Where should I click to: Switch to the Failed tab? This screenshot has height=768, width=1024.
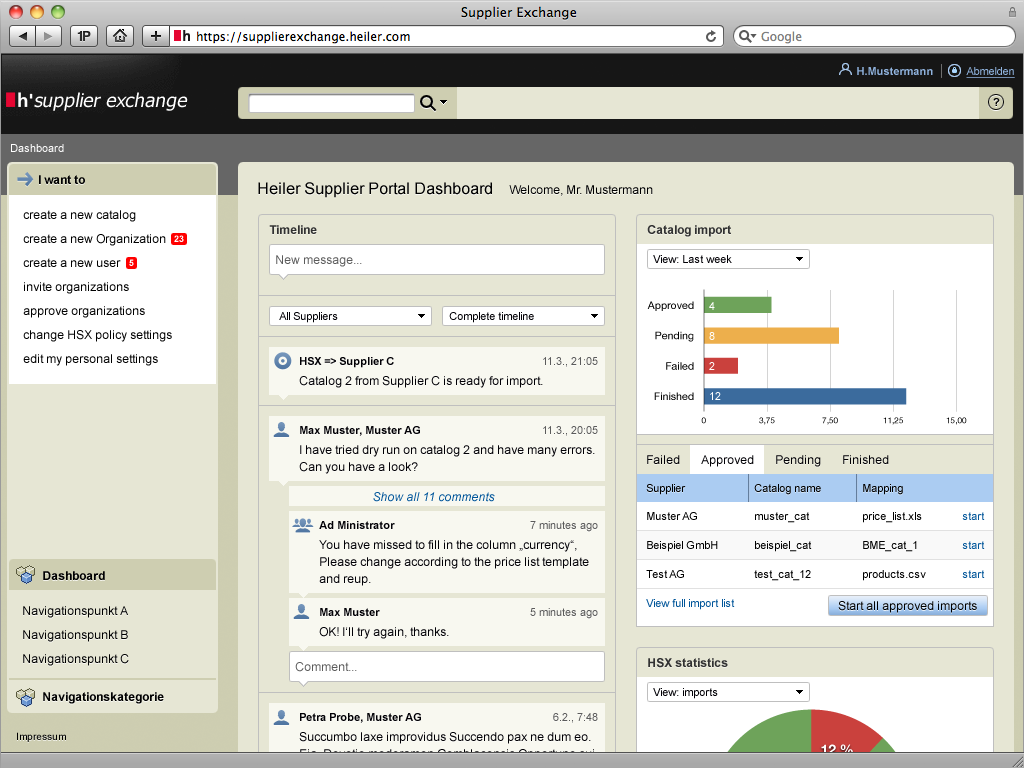pos(663,460)
